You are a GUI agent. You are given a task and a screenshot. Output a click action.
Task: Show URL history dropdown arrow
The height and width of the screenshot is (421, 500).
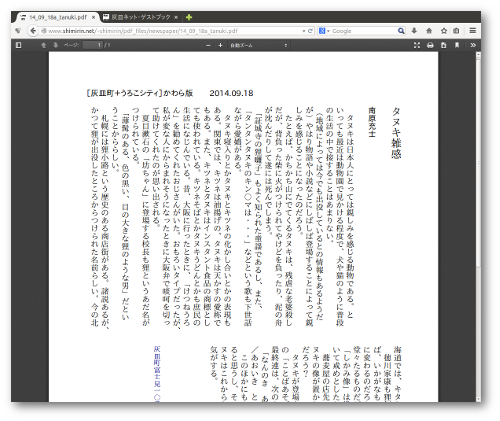(x=304, y=31)
